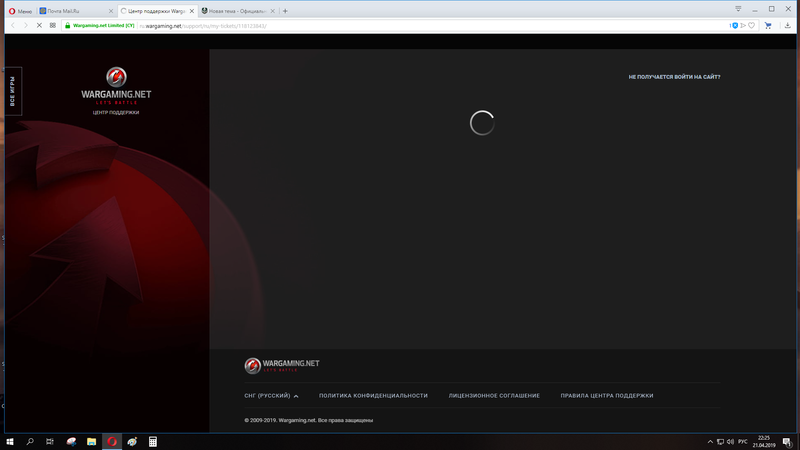Open the Calculator taskbar icon

[x=153, y=442]
